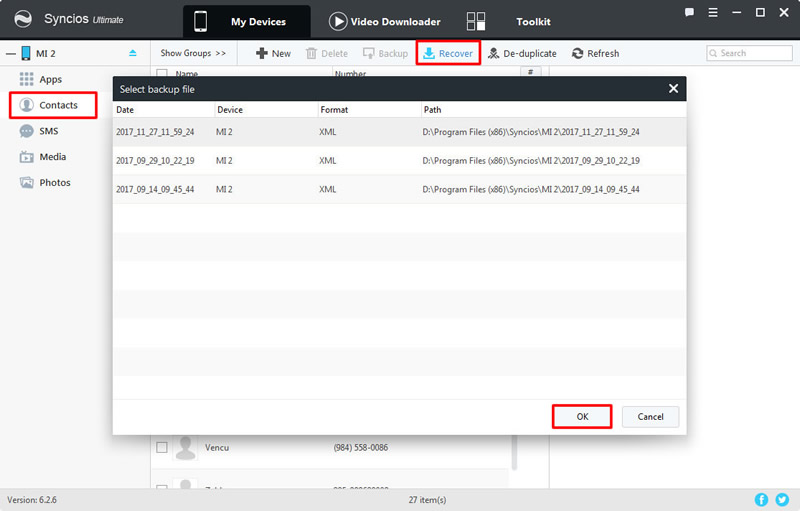The height and width of the screenshot is (511, 800).
Task: Sort backups by Date column
Action: tap(163, 110)
